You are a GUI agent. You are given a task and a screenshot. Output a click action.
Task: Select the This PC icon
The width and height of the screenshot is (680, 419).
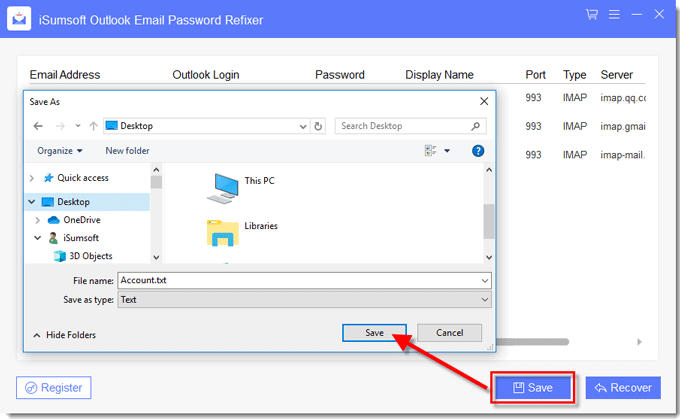(x=222, y=188)
